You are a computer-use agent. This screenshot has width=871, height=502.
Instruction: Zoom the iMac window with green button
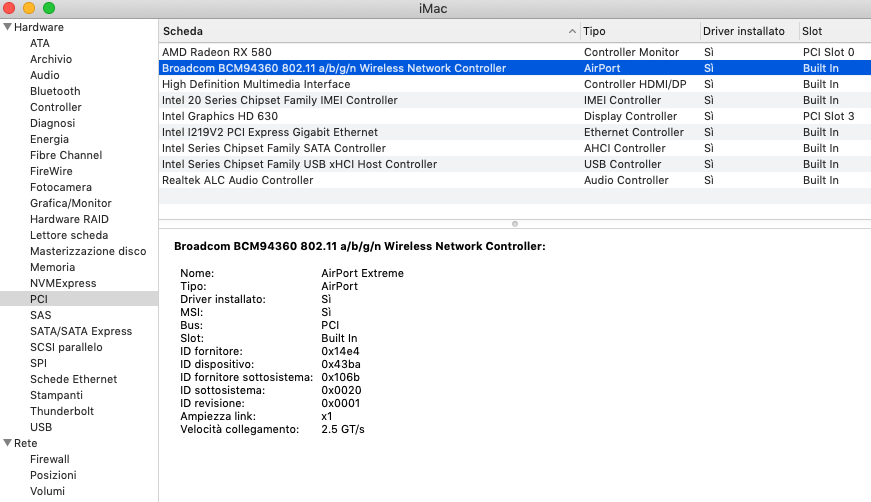(49, 8)
